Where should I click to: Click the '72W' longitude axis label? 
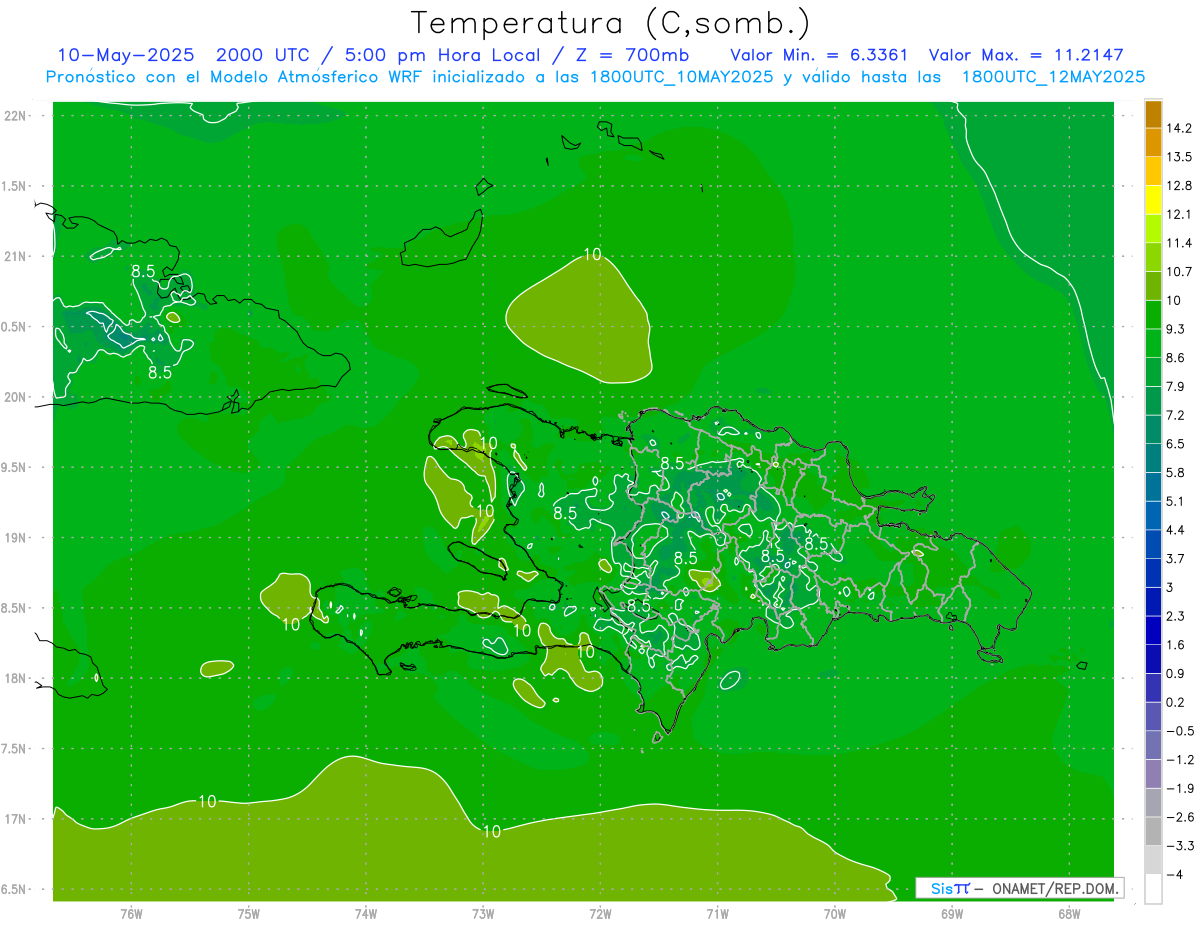pyautogui.click(x=600, y=914)
